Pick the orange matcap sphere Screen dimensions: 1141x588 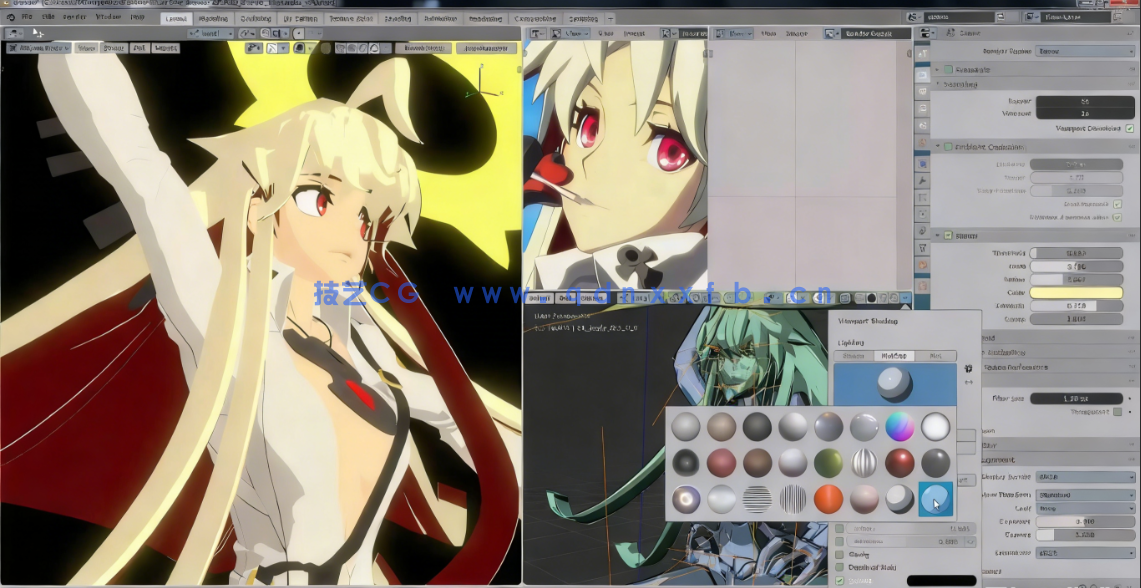(829, 498)
